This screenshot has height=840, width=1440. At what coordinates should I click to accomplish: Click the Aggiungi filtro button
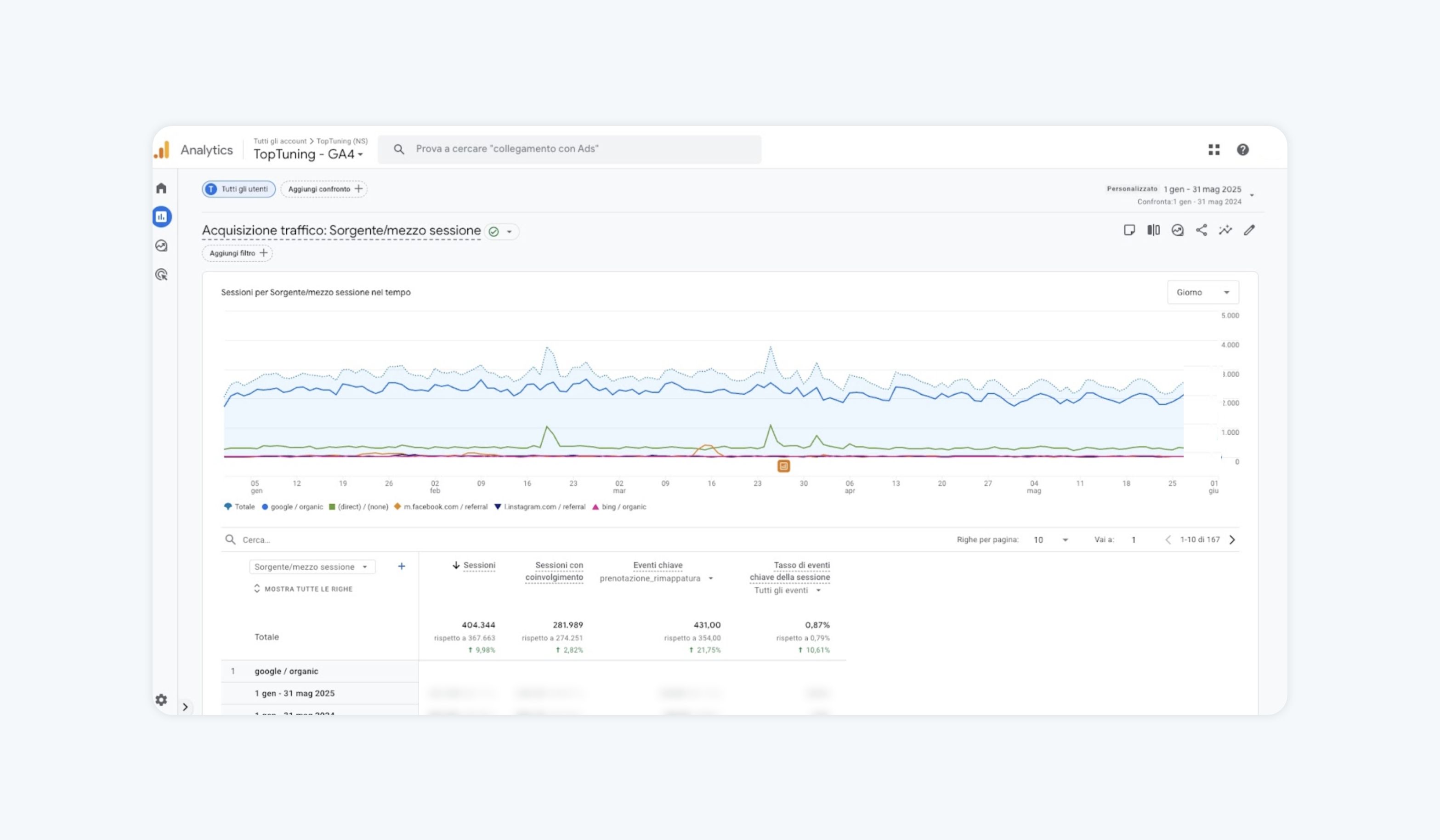[237, 253]
